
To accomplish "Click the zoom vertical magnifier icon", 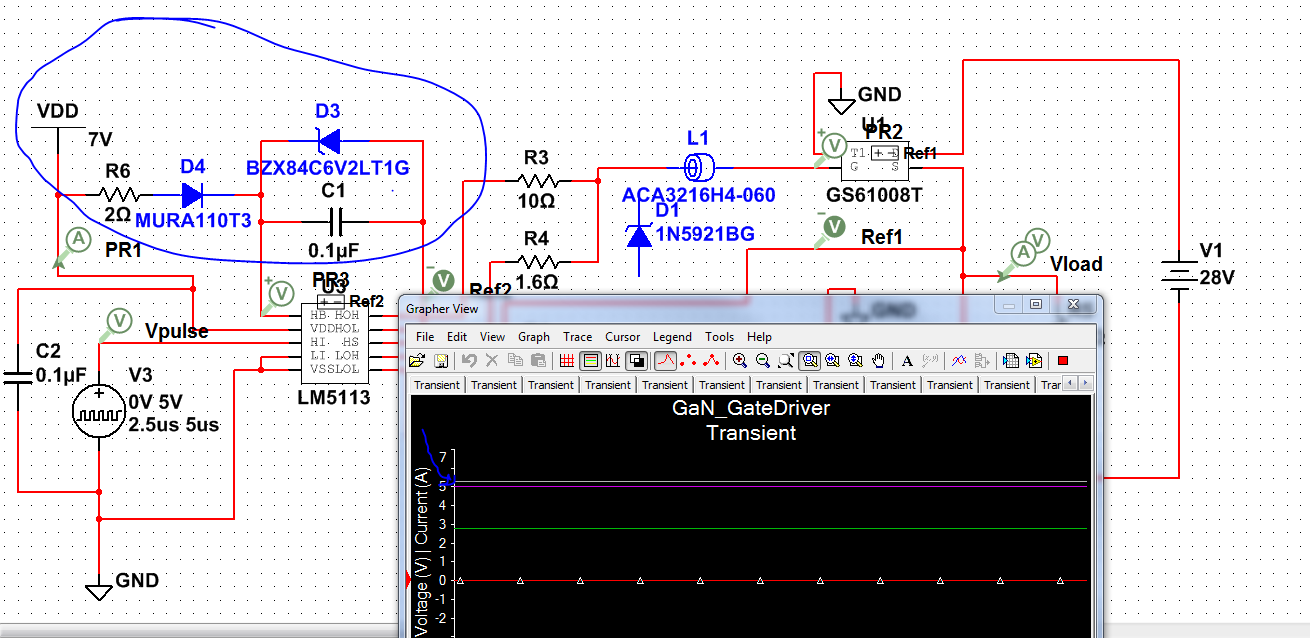I will click(854, 360).
